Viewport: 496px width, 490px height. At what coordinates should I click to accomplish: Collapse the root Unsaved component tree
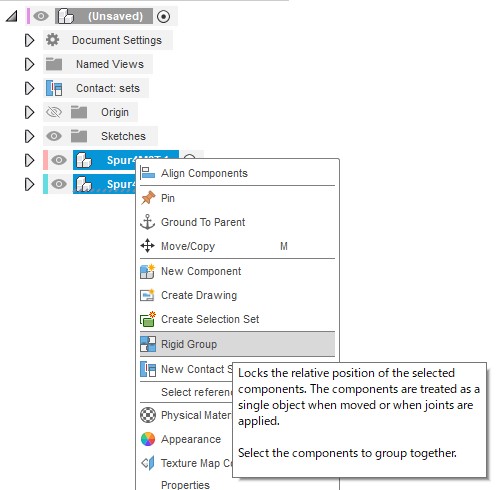(x=12, y=16)
